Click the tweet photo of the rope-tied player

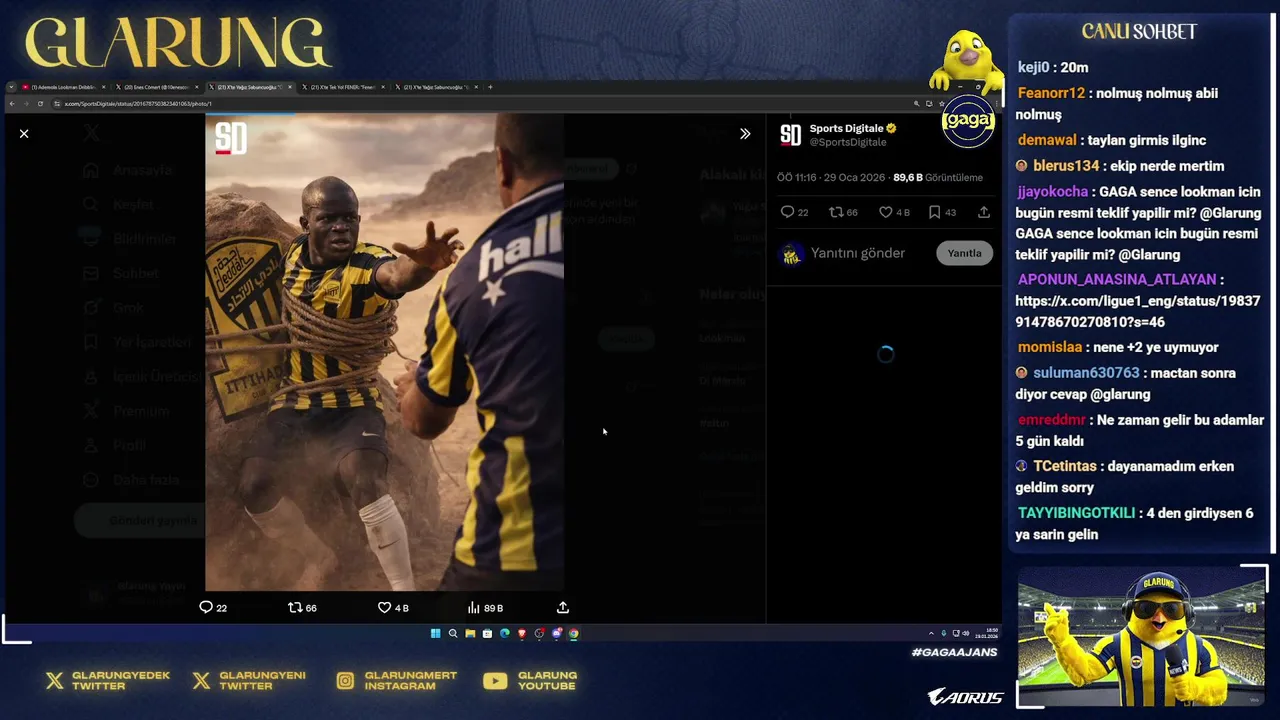pos(385,351)
